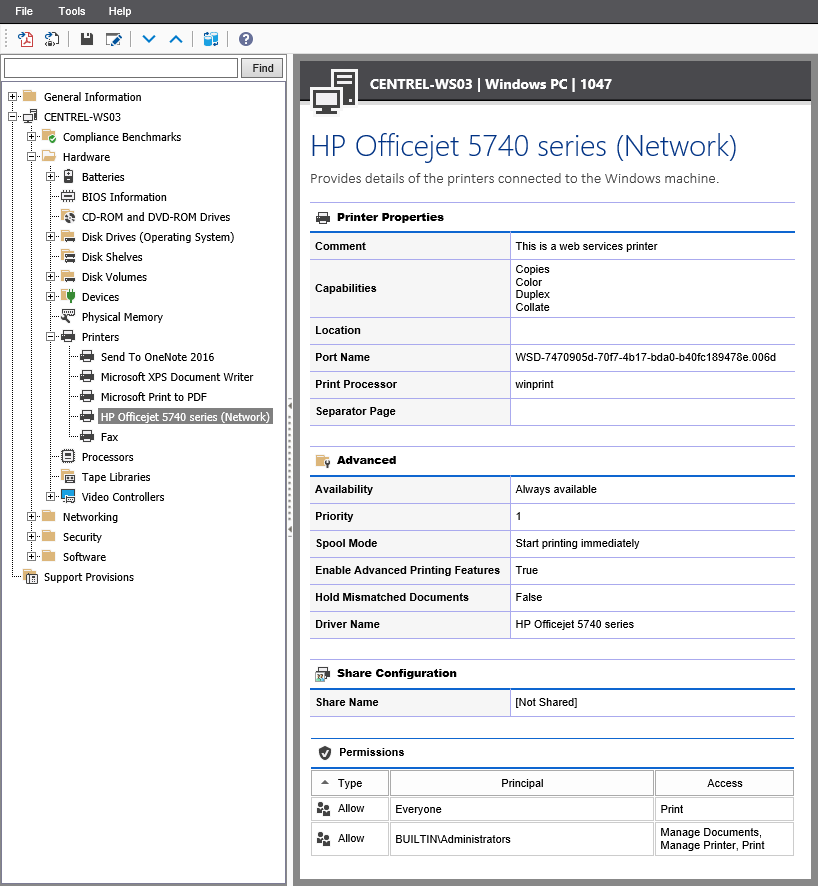This screenshot has height=886, width=818.
Task: Collapse the CENTREL-WS03 tree node
Action: tap(12, 116)
